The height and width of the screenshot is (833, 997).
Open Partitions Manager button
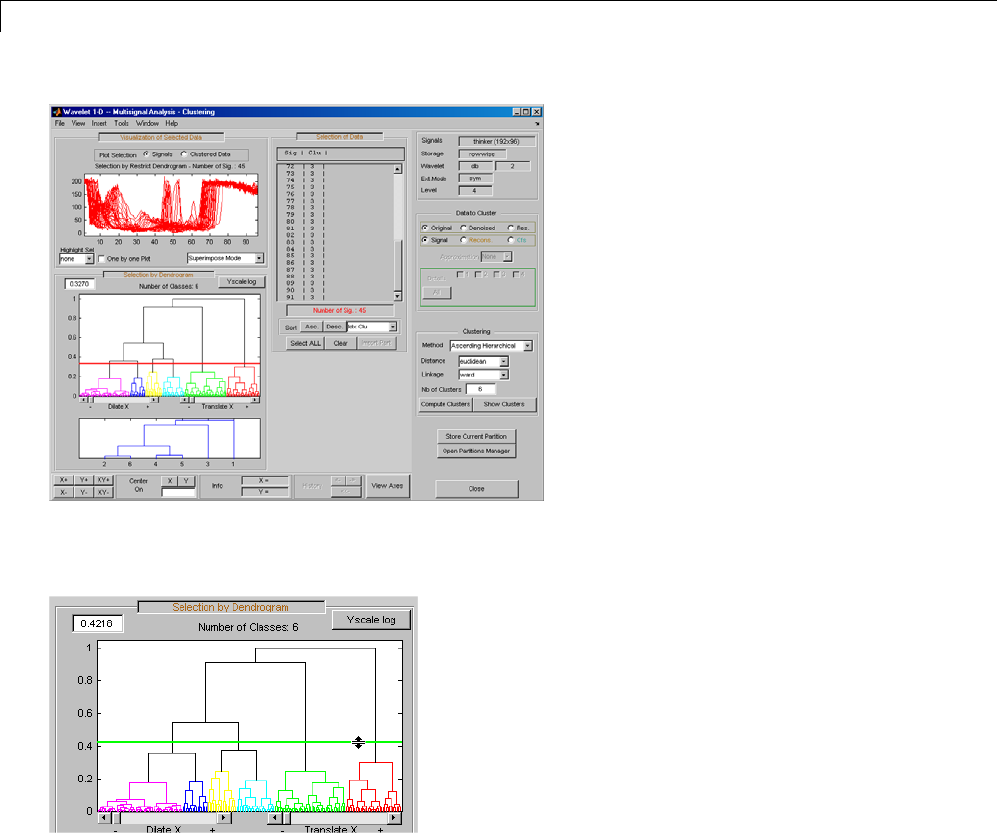[x=476, y=451]
